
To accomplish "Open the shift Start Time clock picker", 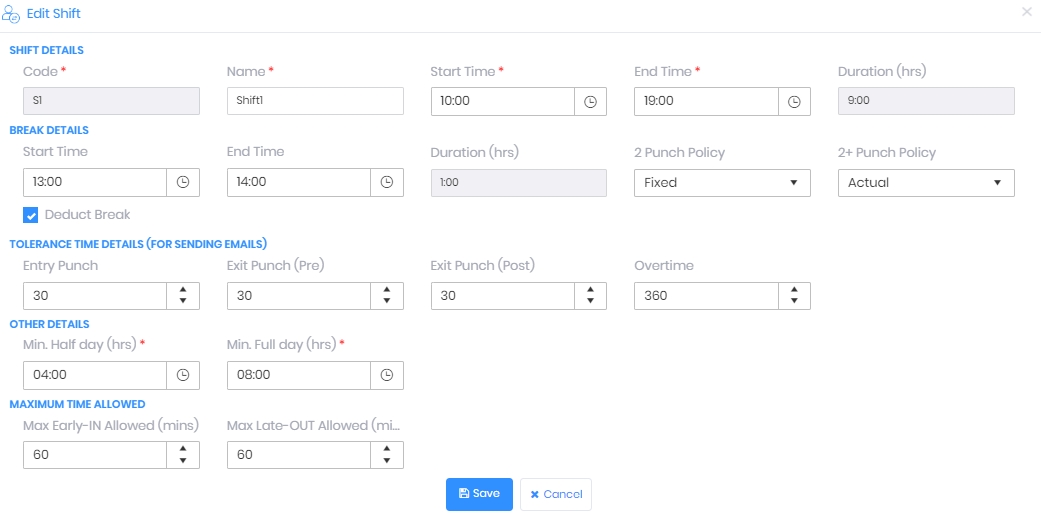I will coord(590,102).
